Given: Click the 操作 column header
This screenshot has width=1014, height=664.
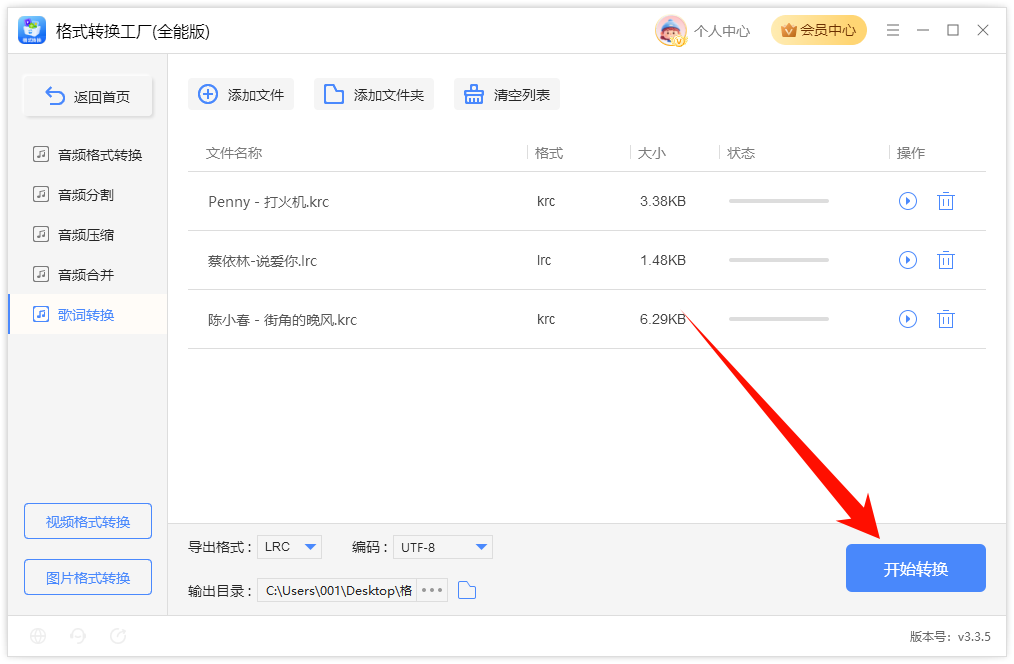Looking at the screenshot, I should [x=911, y=153].
